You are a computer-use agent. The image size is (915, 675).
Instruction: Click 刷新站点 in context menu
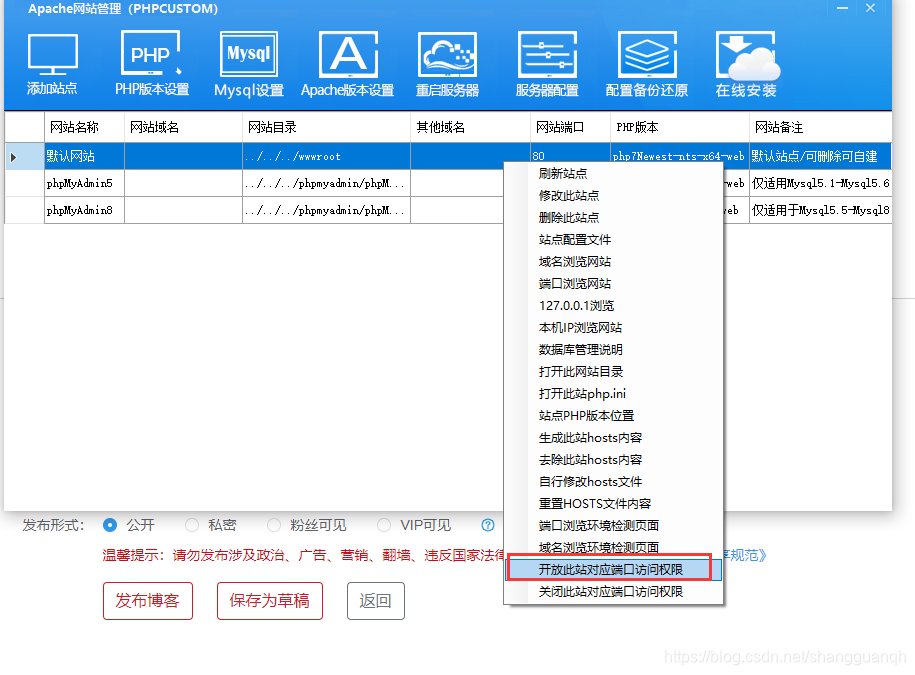pos(568,173)
